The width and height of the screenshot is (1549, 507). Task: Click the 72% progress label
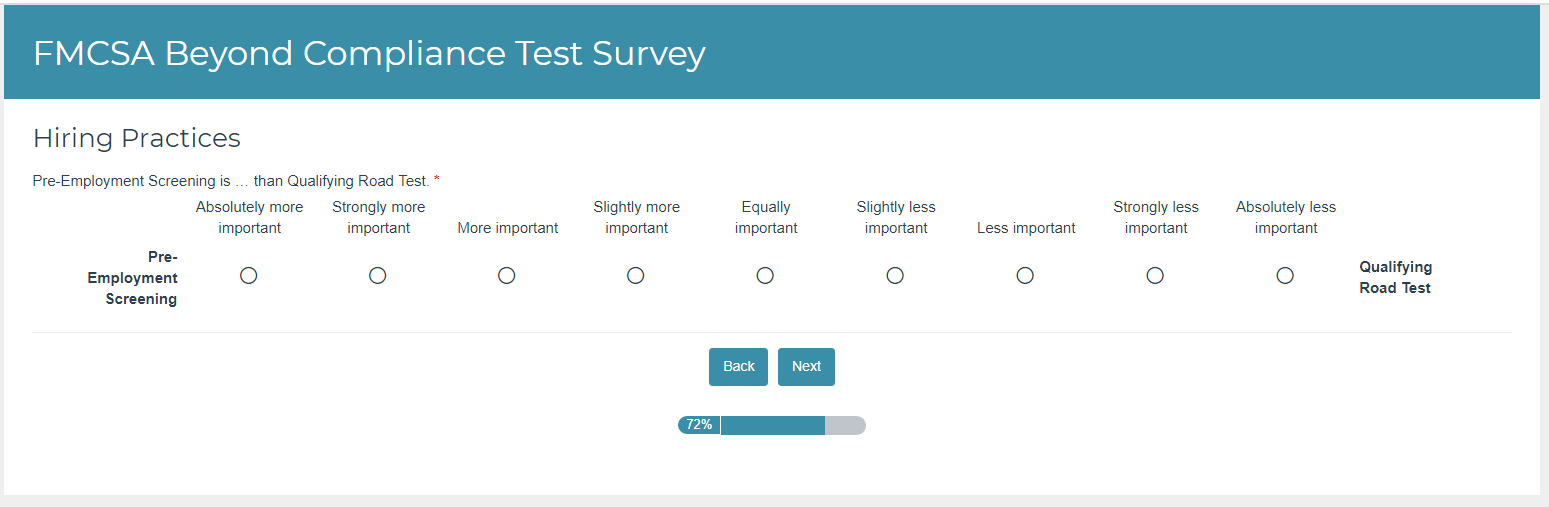pos(699,425)
